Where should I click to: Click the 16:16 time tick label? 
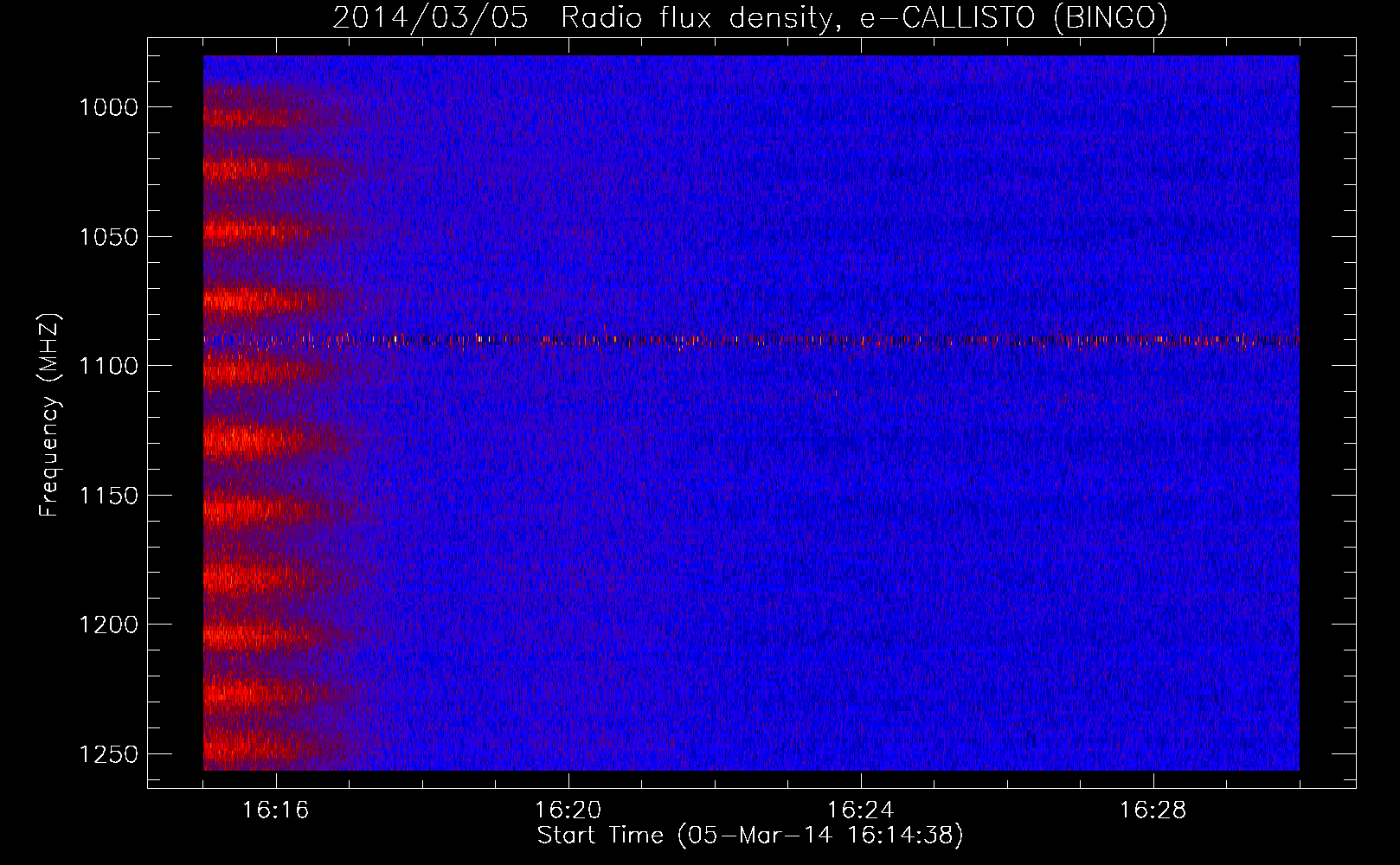(276, 811)
